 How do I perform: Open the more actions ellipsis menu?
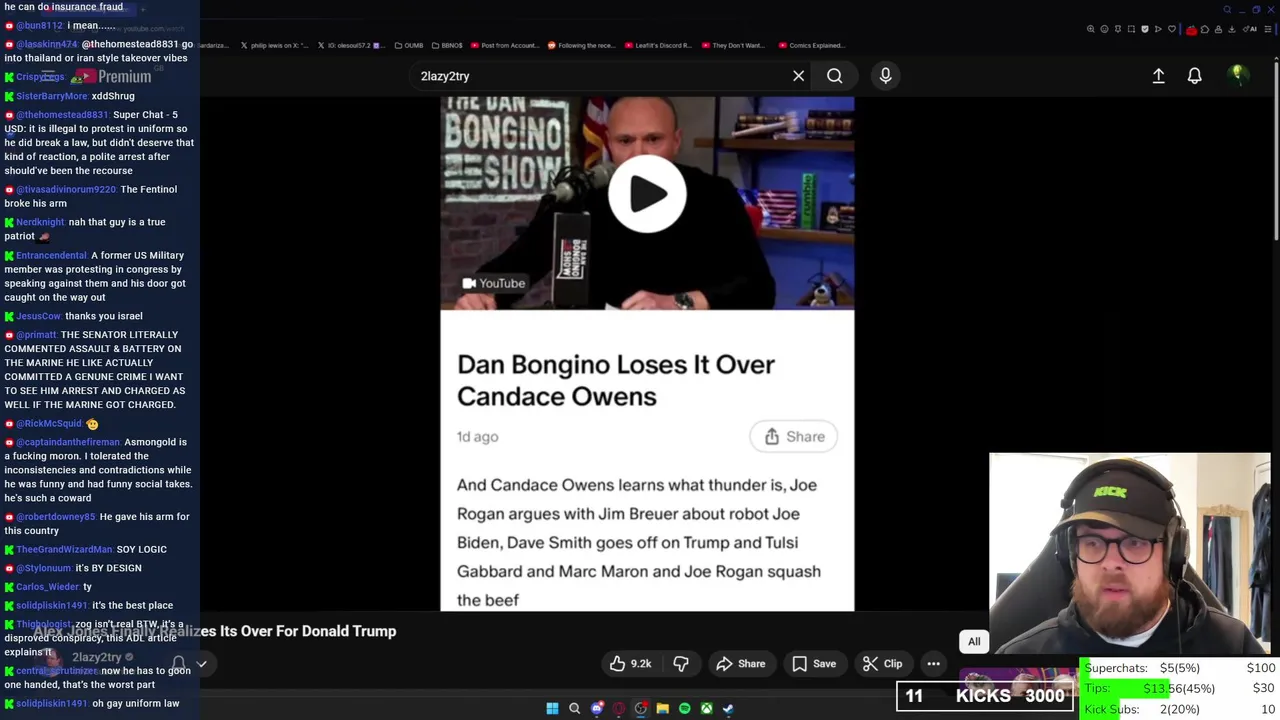[x=933, y=664]
